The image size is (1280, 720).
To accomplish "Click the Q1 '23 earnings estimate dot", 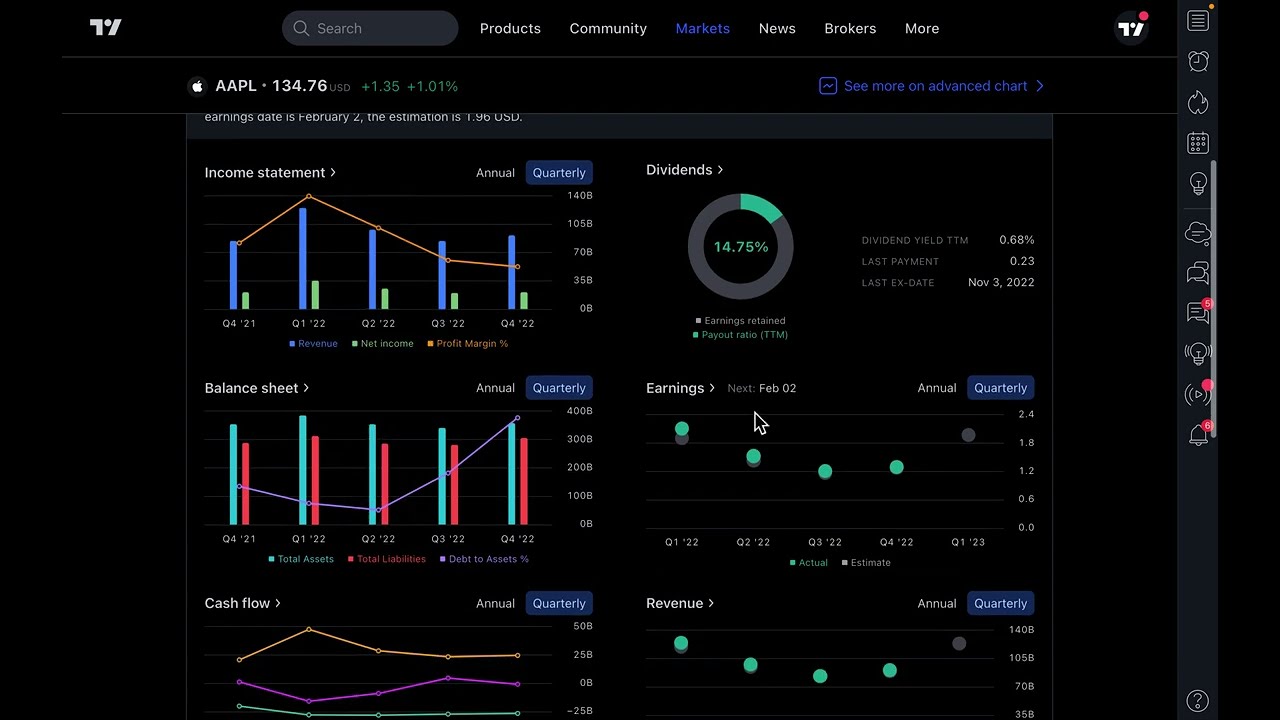I will pos(968,435).
